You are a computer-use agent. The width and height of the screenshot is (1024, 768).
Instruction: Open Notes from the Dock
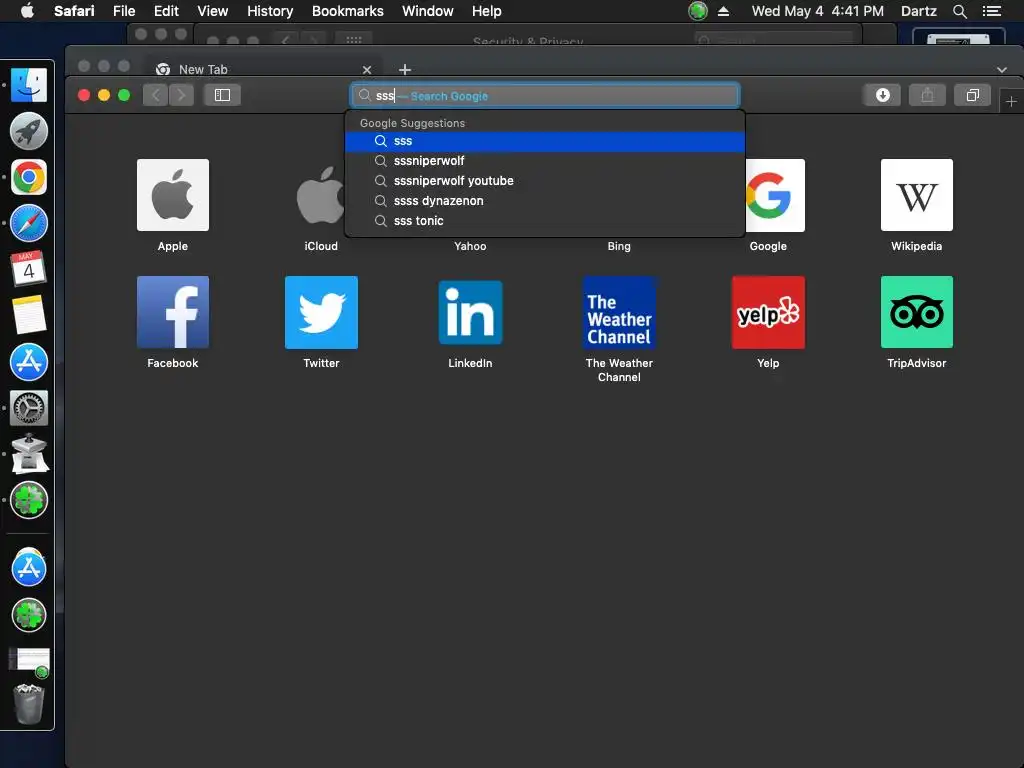[x=29, y=315]
